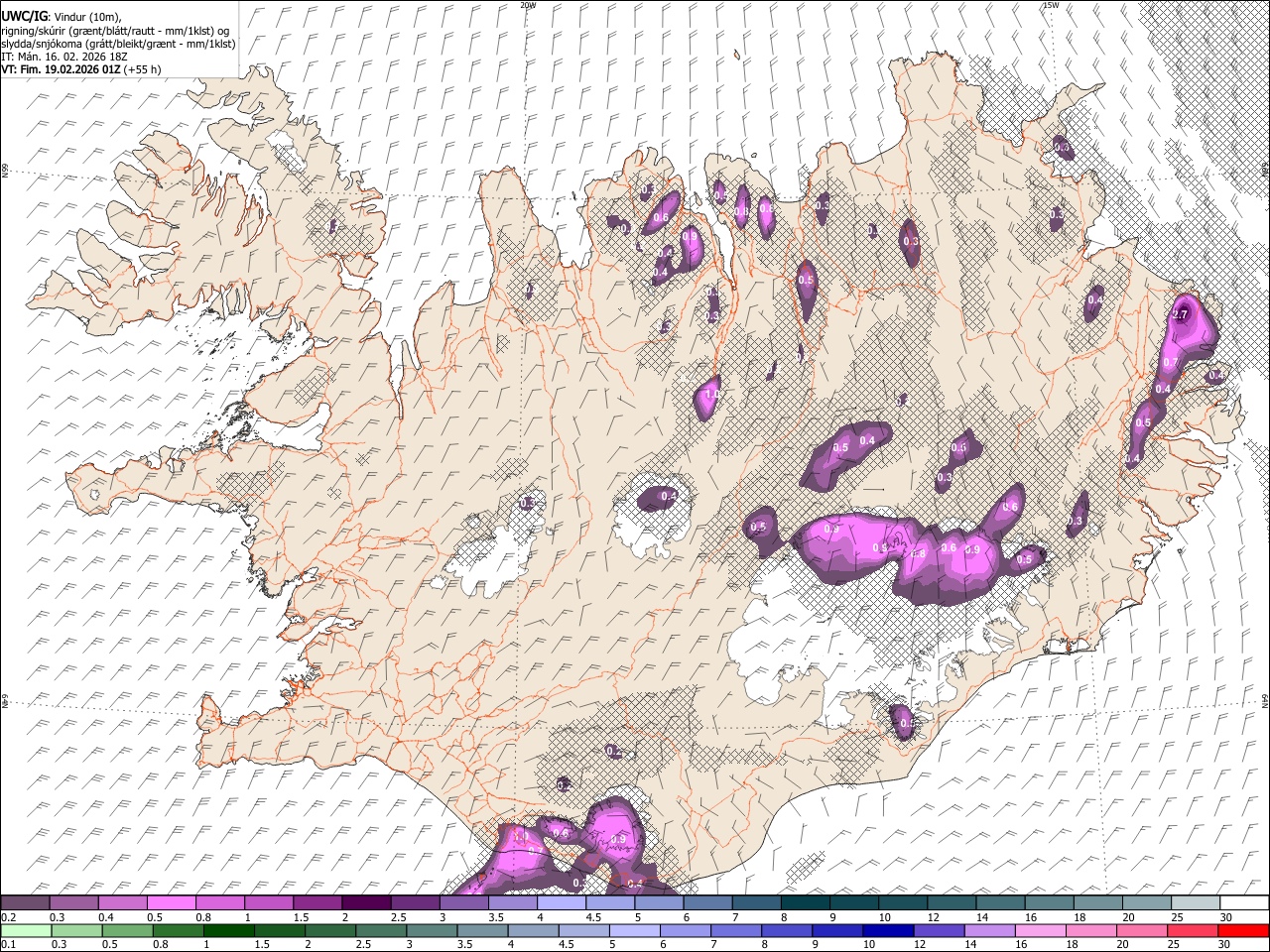Click the 30 label in the top legend row

(x=1227, y=917)
